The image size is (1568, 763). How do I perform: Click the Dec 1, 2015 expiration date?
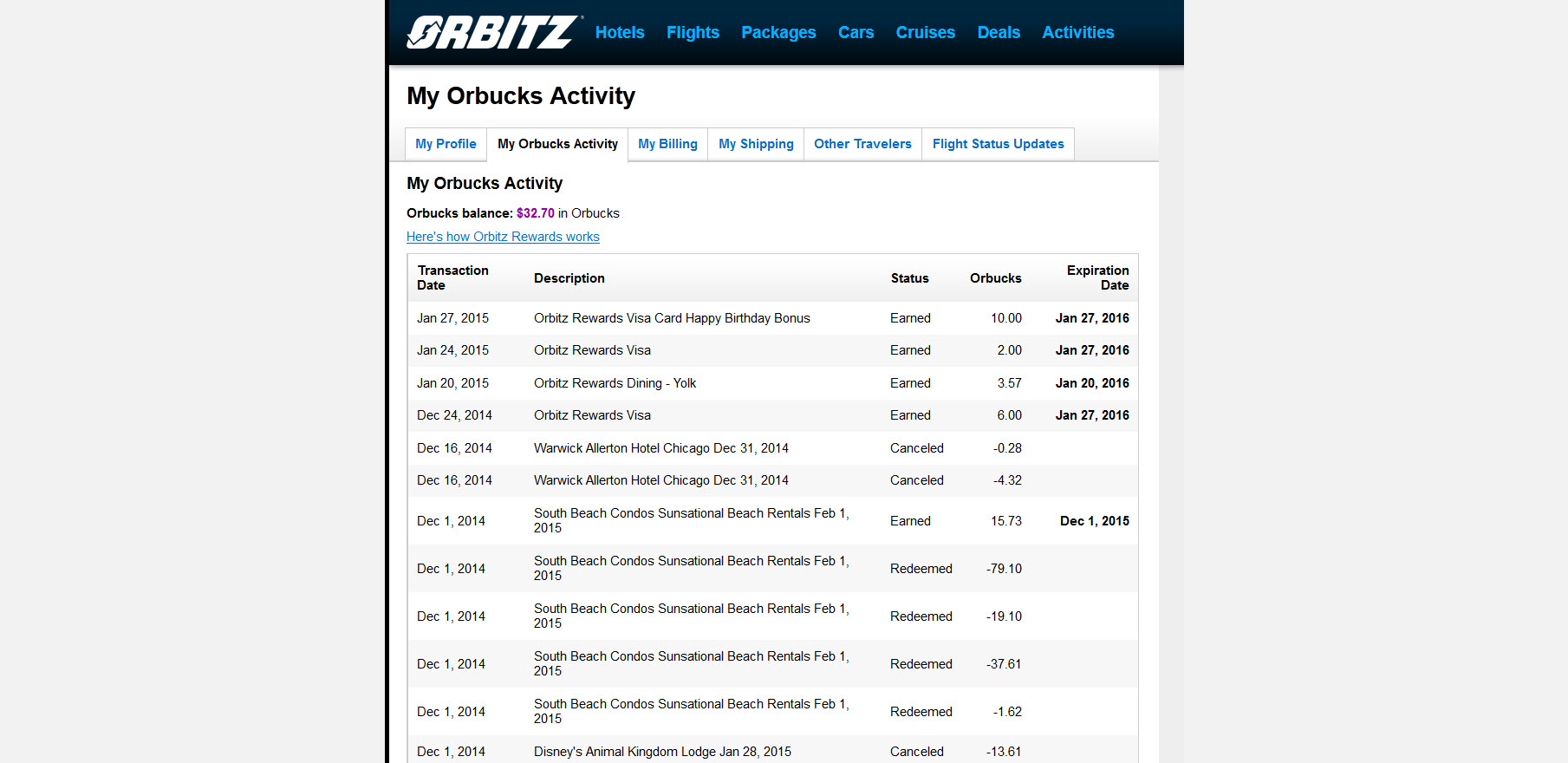tap(1095, 521)
